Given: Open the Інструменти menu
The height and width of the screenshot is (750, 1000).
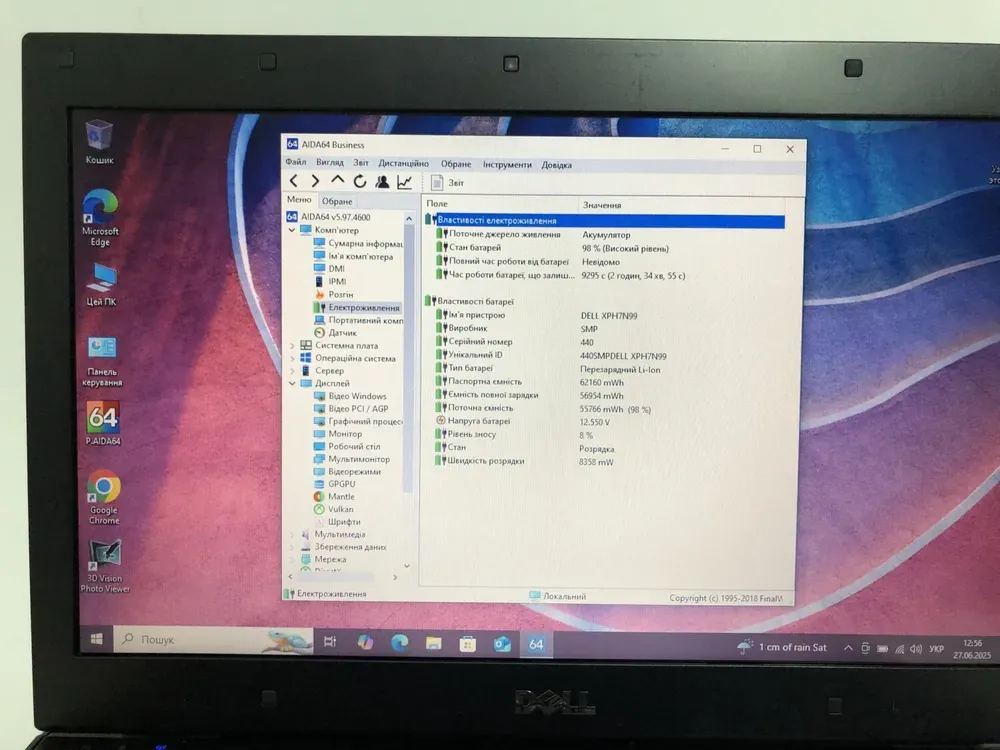Looking at the screenshot, I should (507, 164).
